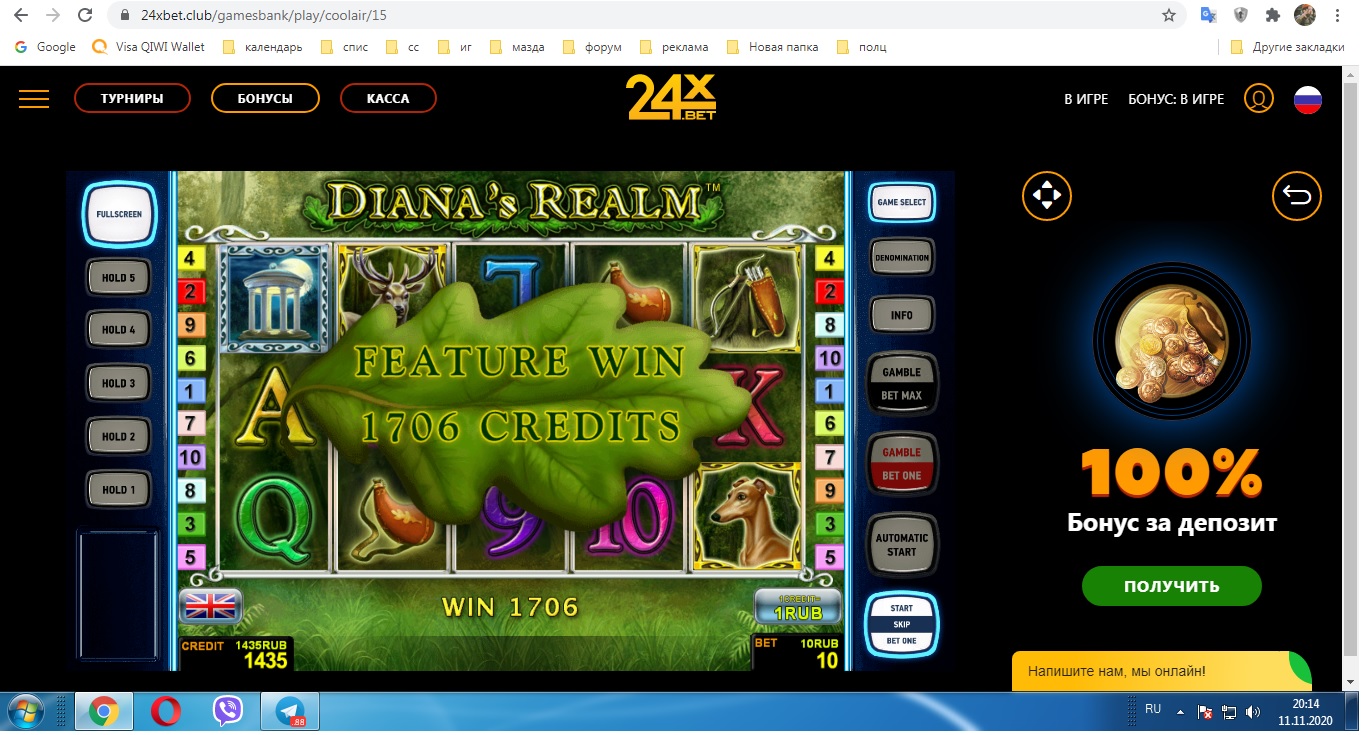This screenshot has width=1361, height=735.
Task: Toggle game FULLSCREEN button
Action: coord(119,214)
